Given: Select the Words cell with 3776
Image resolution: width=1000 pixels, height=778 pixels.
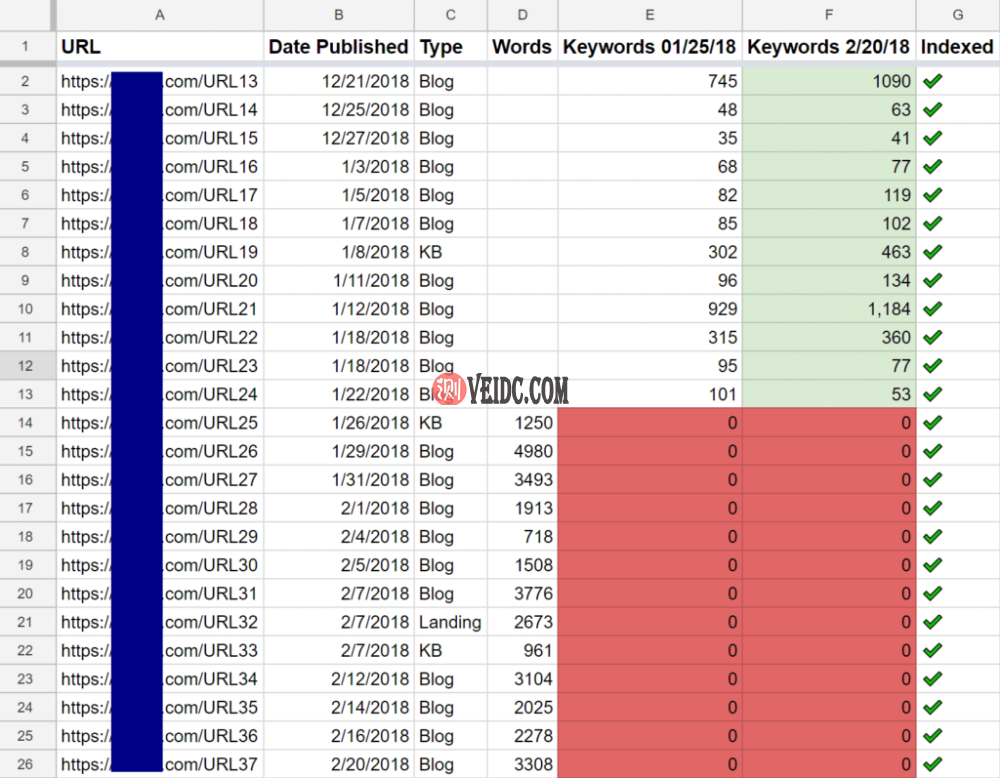Looking at the screenshot, I should (x=522, y=593).
